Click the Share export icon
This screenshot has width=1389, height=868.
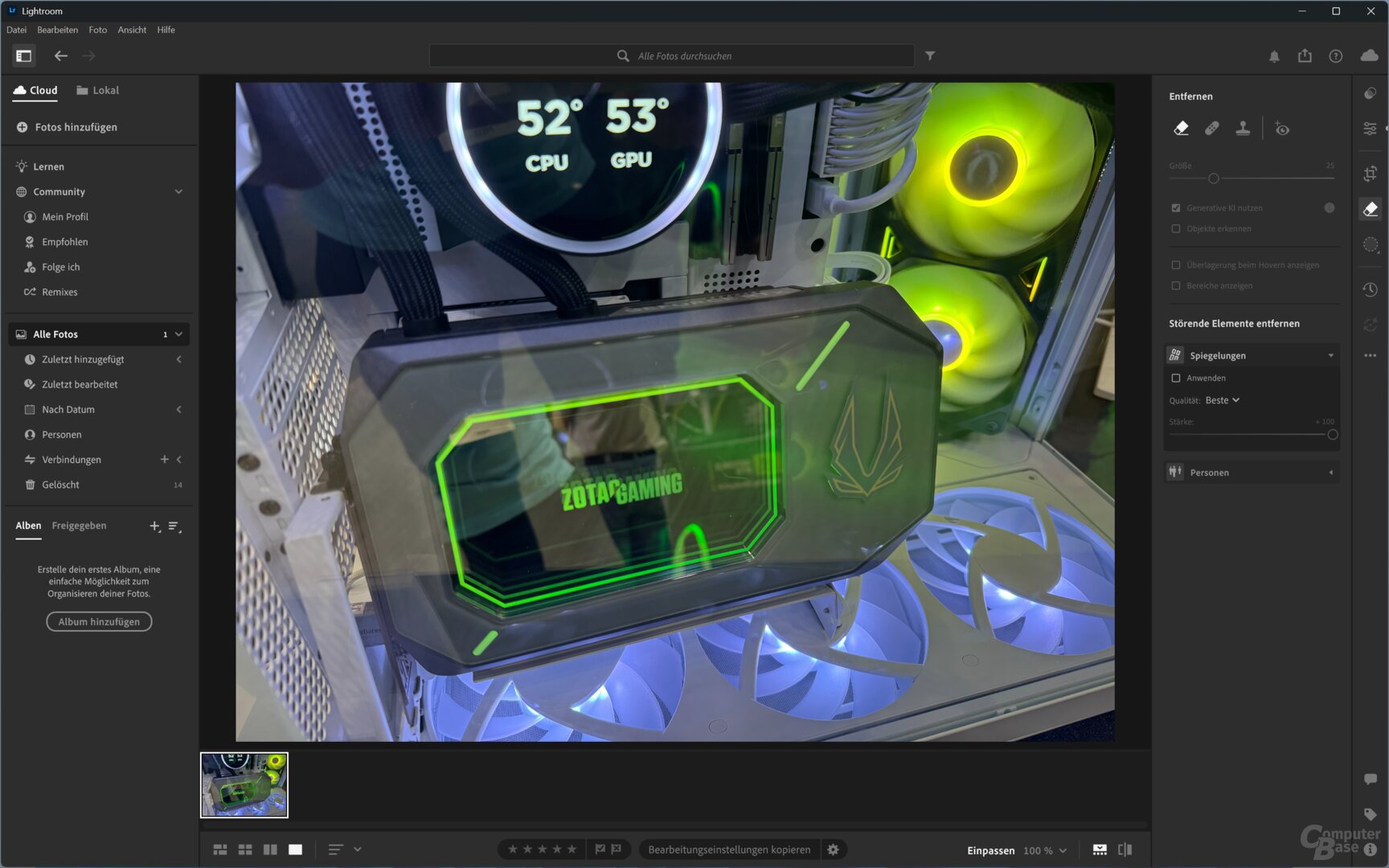coord(1305,56)
